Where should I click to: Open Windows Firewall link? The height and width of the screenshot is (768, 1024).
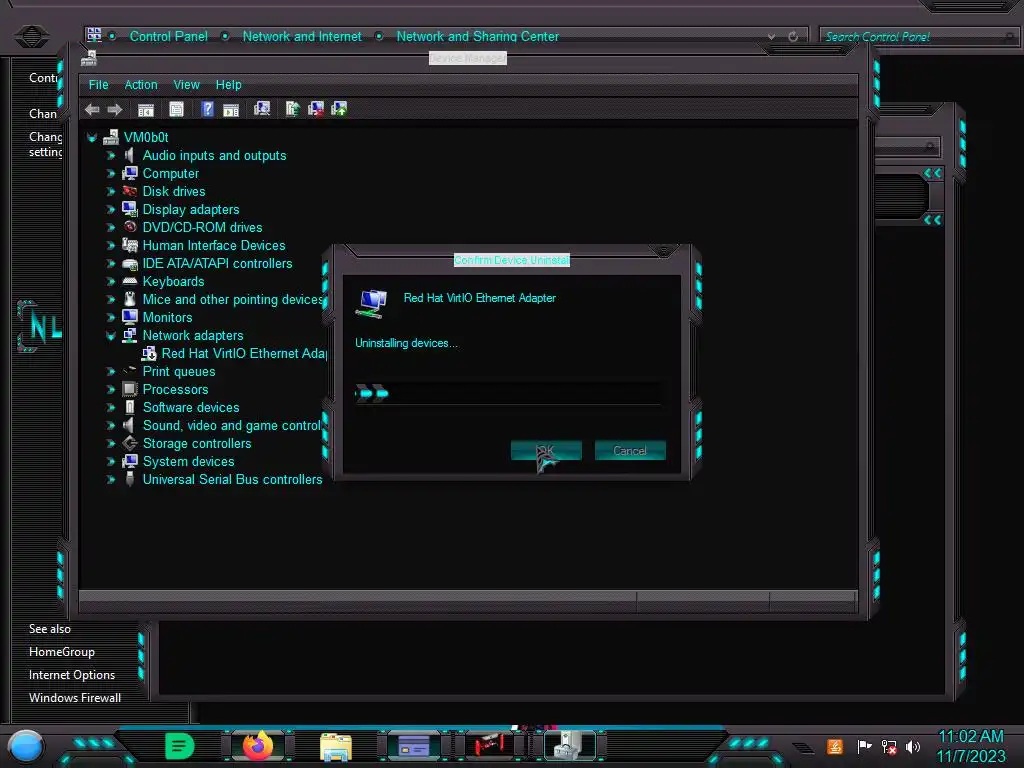coord(75,697)
